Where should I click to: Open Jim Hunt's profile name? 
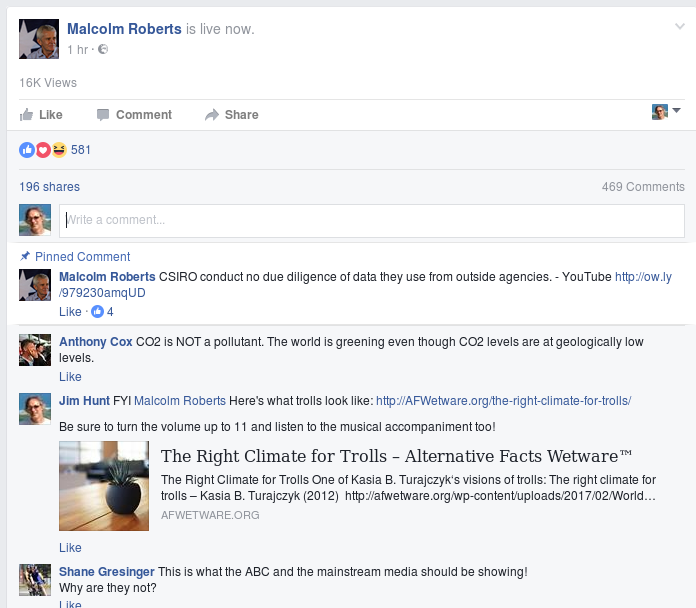84,401
